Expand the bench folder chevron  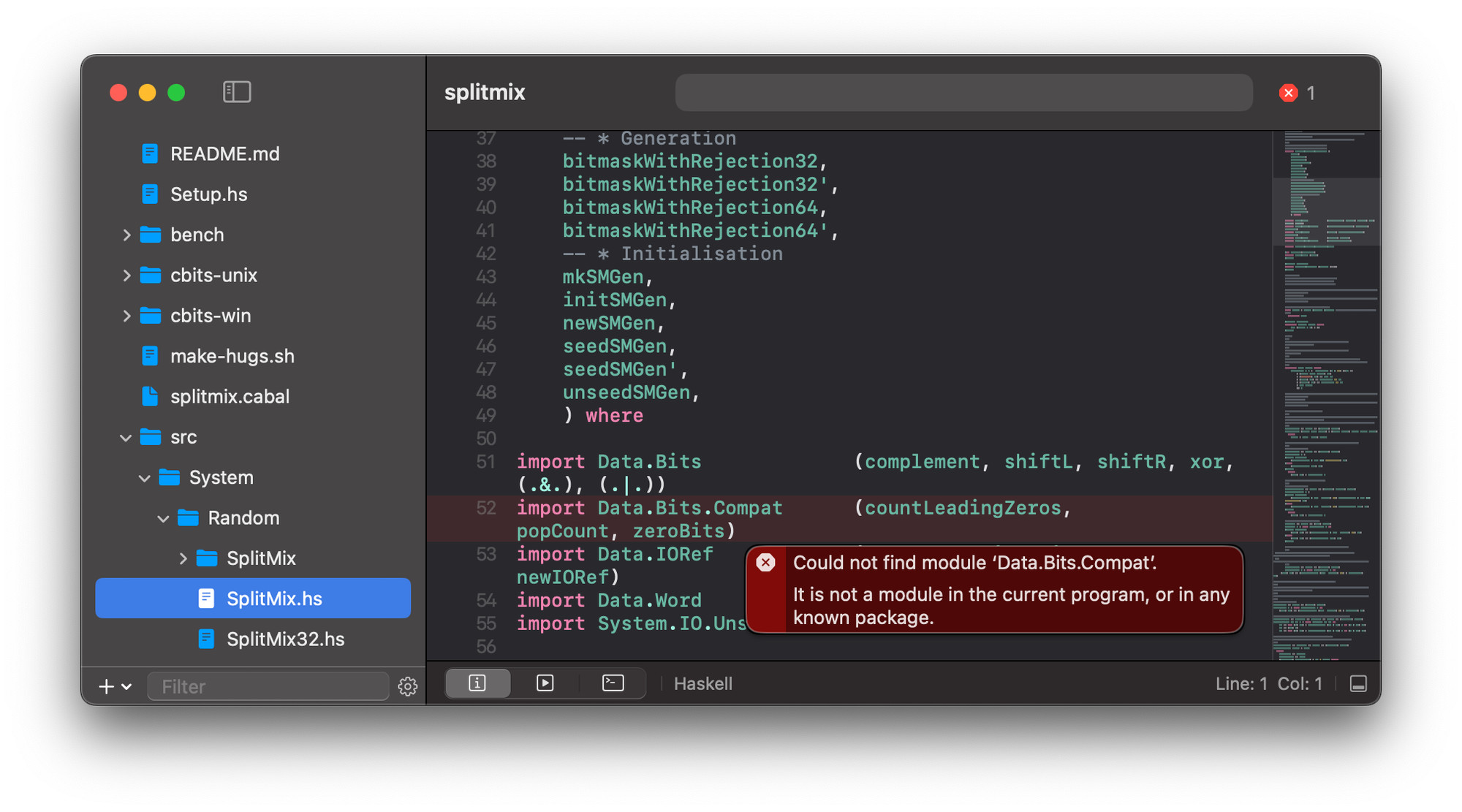[x=126, y=235]
